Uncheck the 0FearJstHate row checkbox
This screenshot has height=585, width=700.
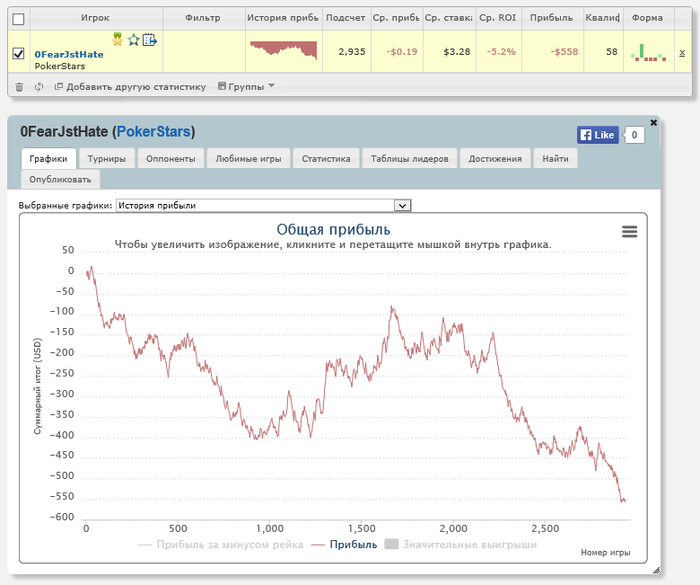[18, 54]
